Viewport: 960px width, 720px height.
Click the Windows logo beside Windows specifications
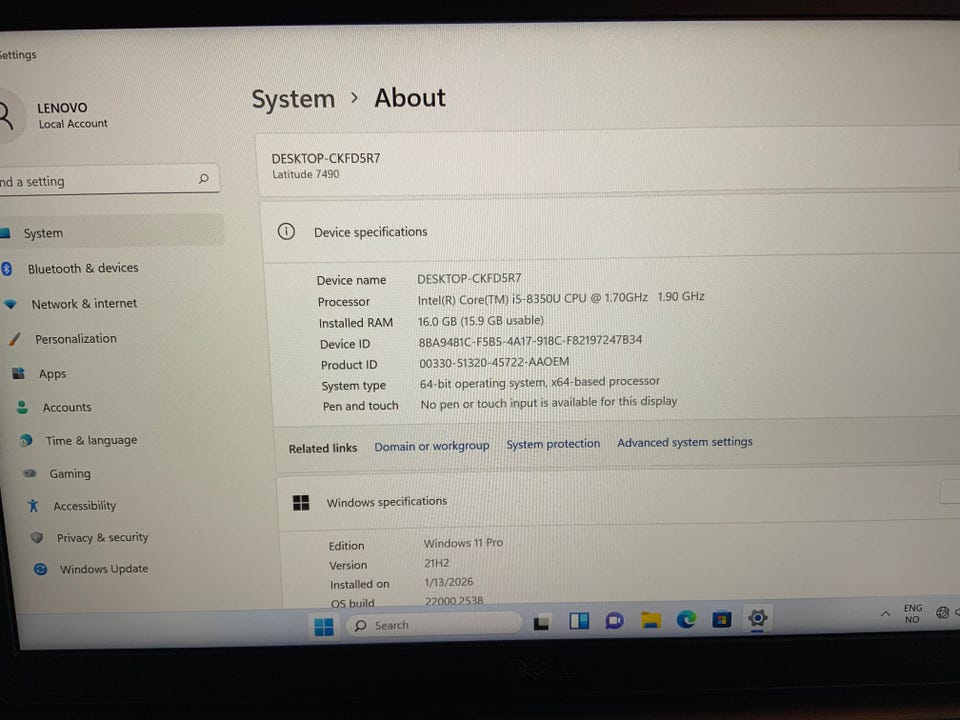pos(301,503)
